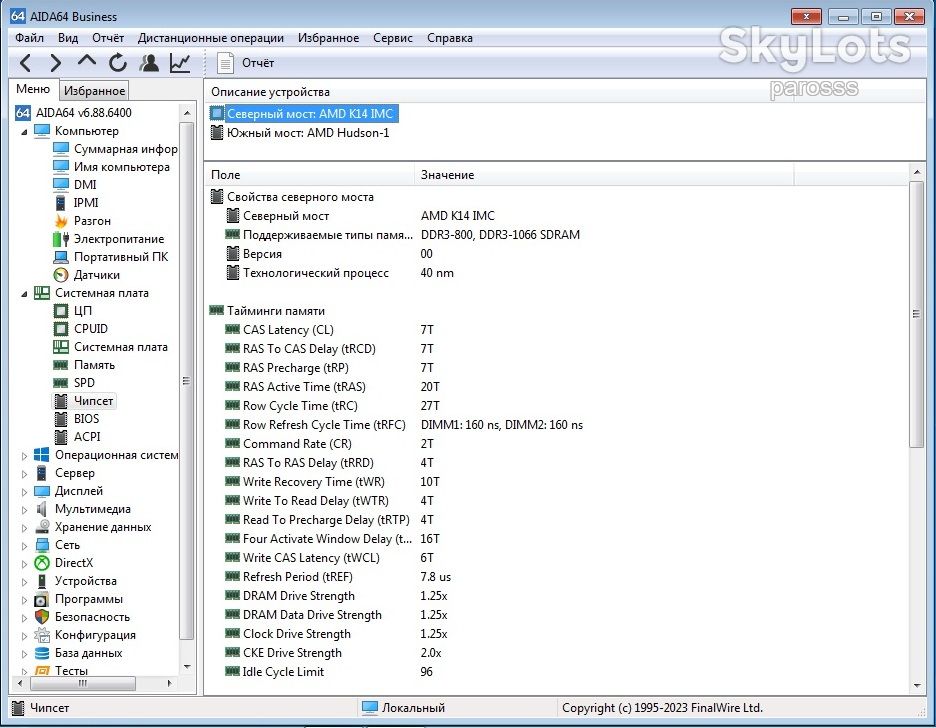Click the Forward navigation arrow

[56, 63]
